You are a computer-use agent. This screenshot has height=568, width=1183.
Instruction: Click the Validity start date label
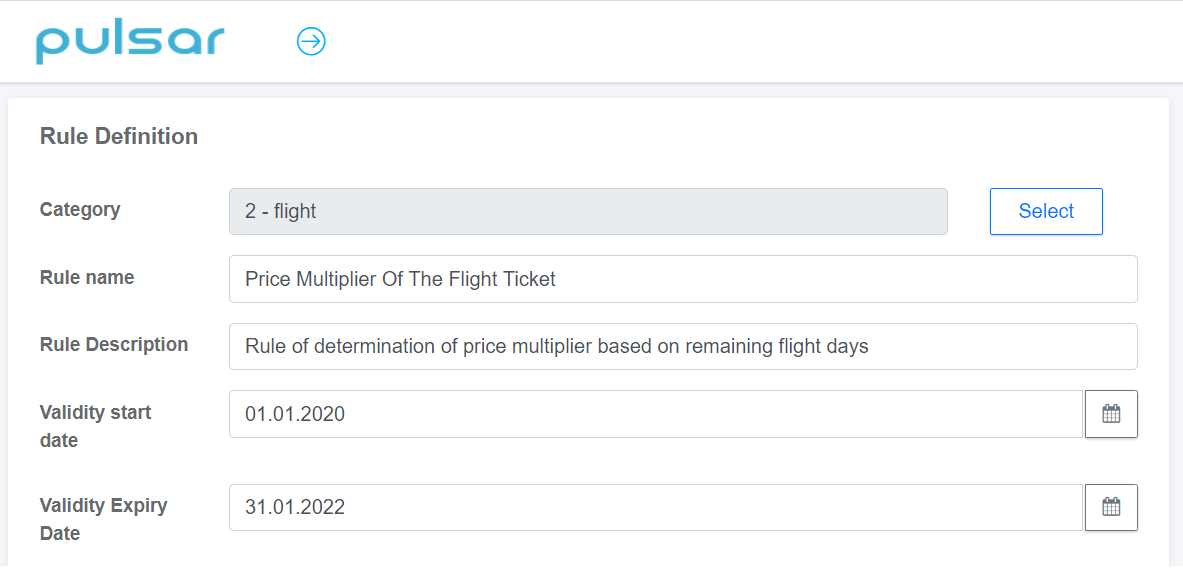95,426
